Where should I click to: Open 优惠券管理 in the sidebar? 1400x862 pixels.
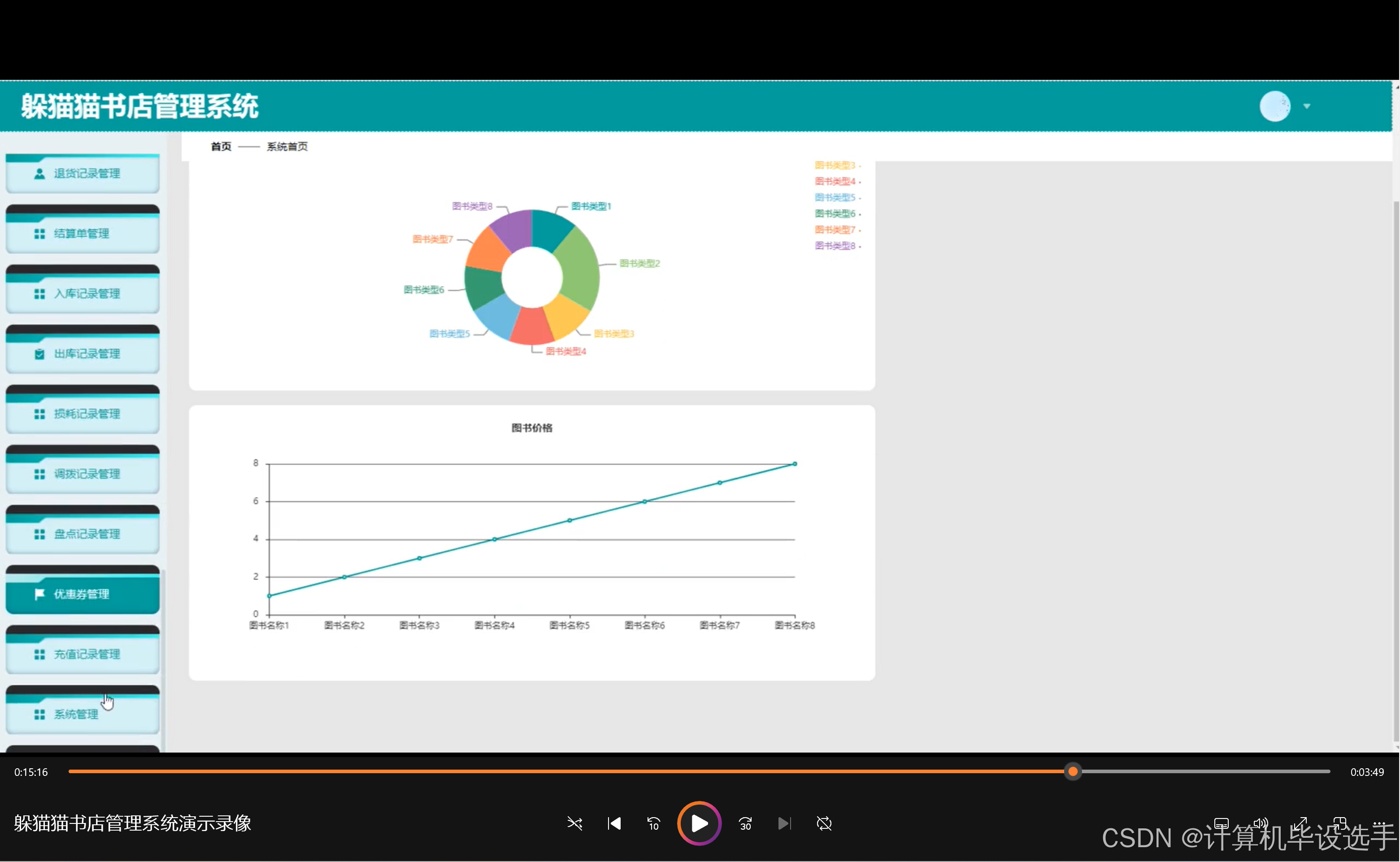coord(82,594)
